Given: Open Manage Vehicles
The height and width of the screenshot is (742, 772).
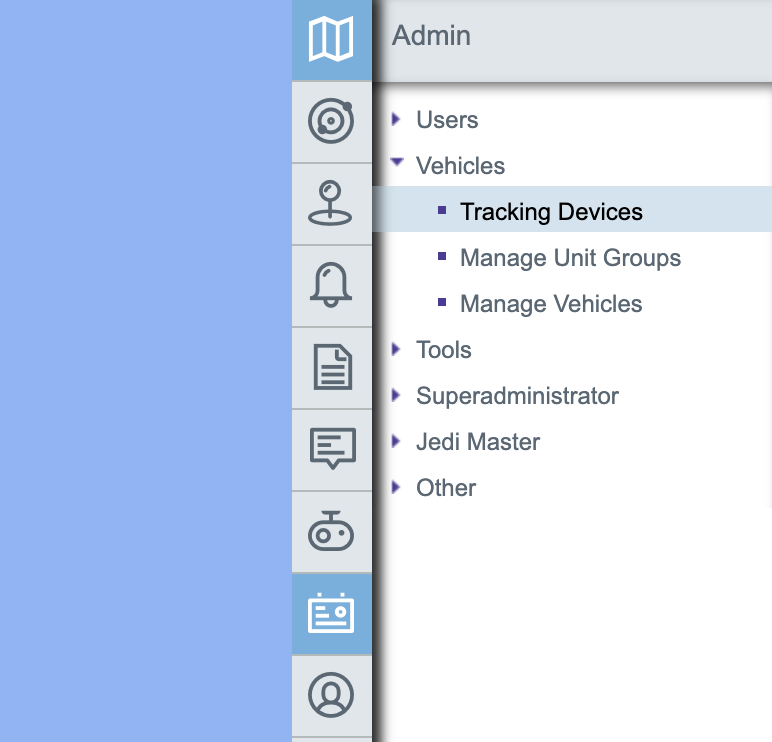Looking at the screenshot, I should [x=551, y=304].
